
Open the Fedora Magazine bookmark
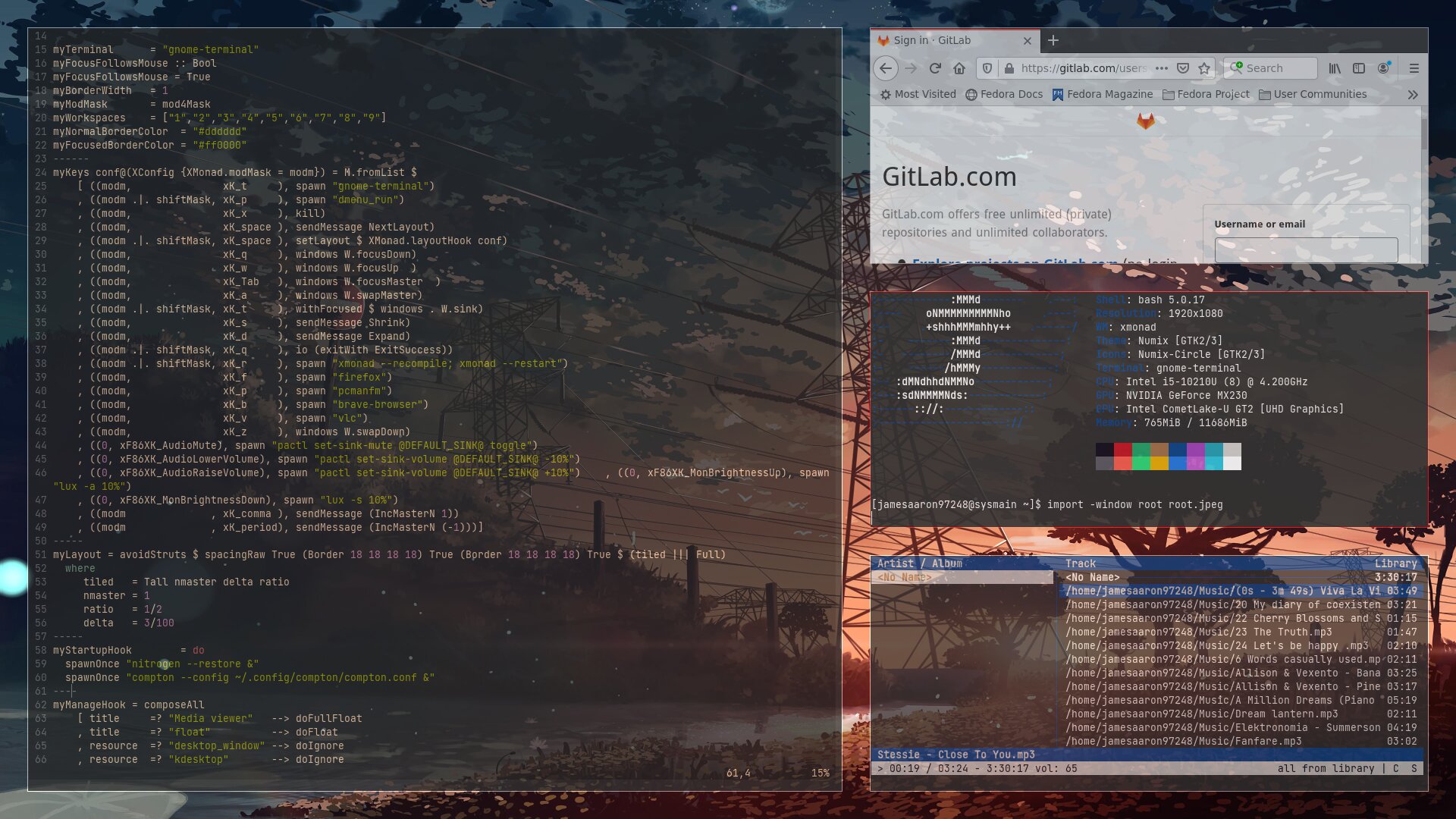[x=1102, y=95]
